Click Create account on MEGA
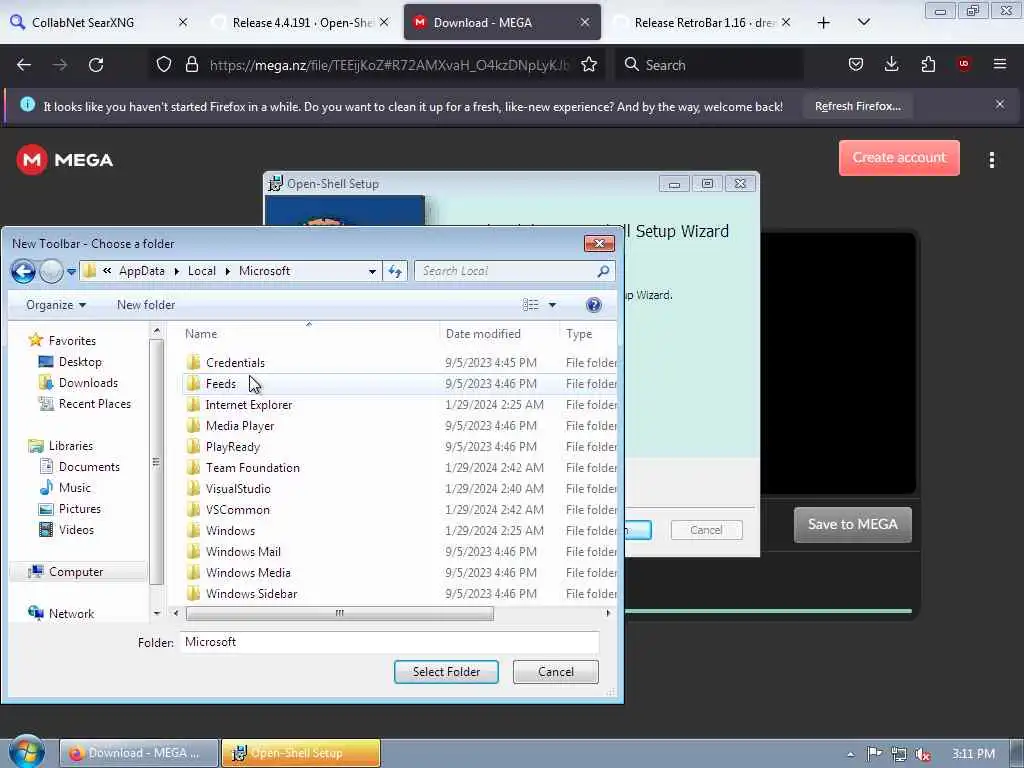 [899, 157]
